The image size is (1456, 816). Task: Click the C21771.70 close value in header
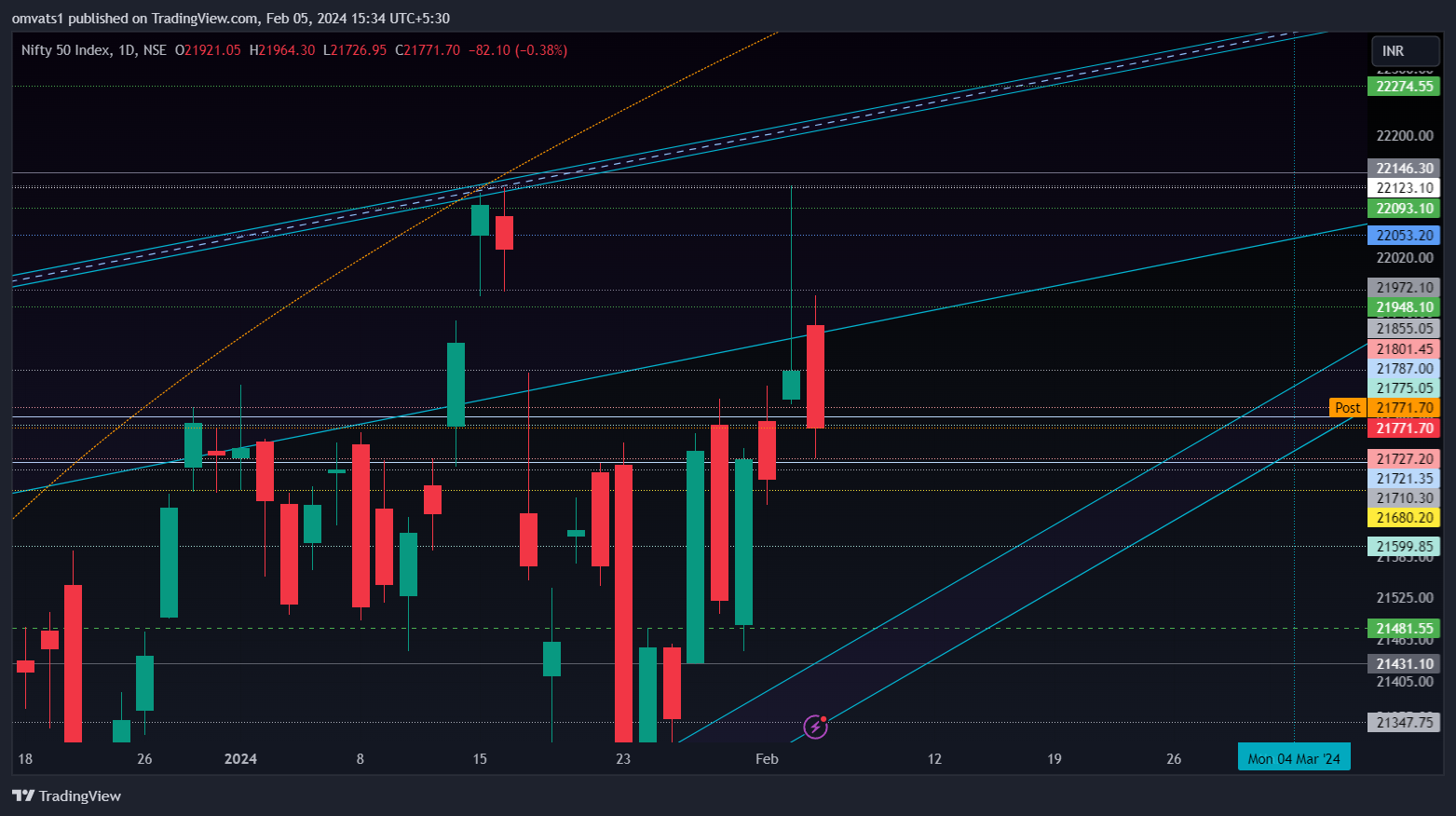tap(428, 50)
